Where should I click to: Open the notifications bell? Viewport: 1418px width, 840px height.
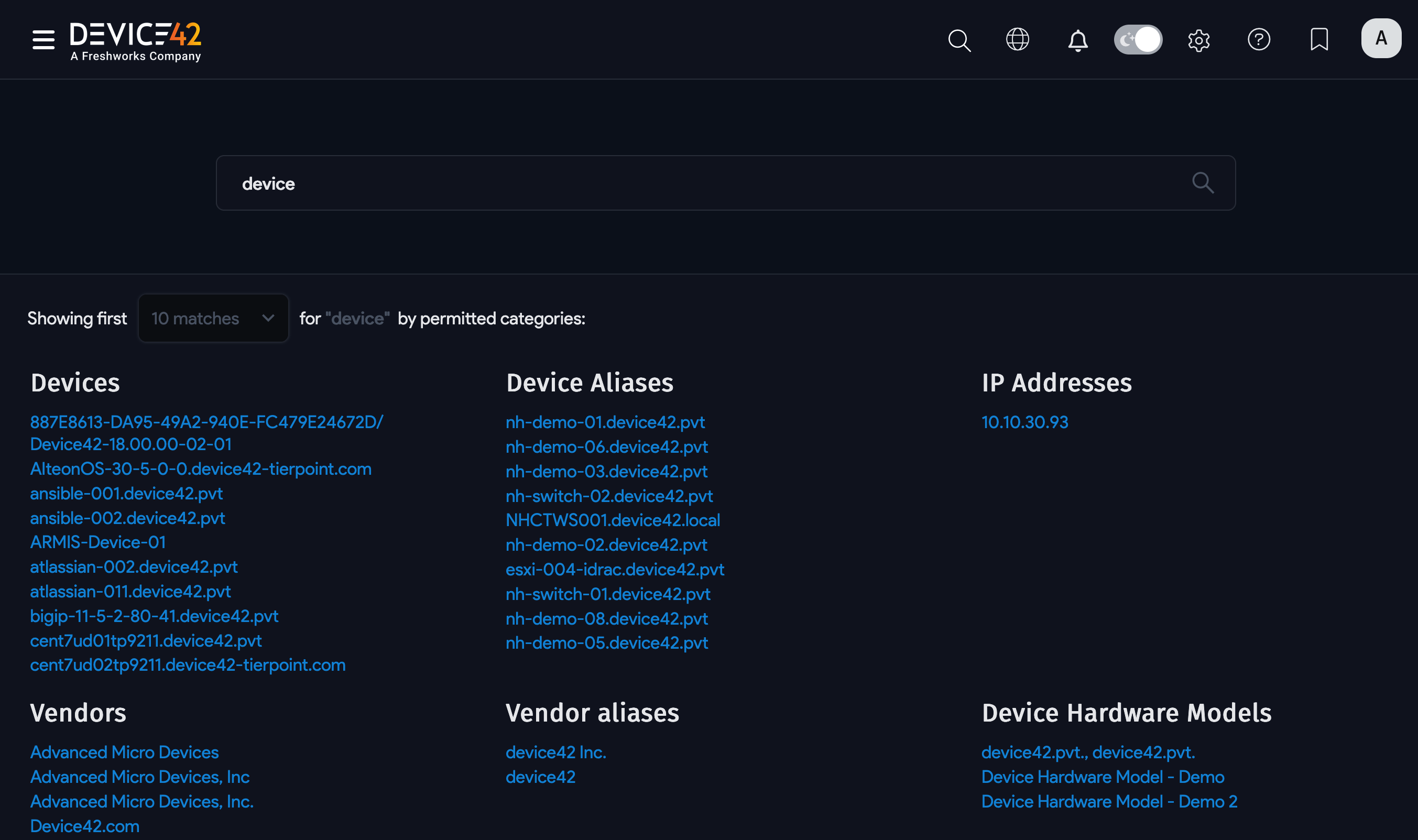1077,39
